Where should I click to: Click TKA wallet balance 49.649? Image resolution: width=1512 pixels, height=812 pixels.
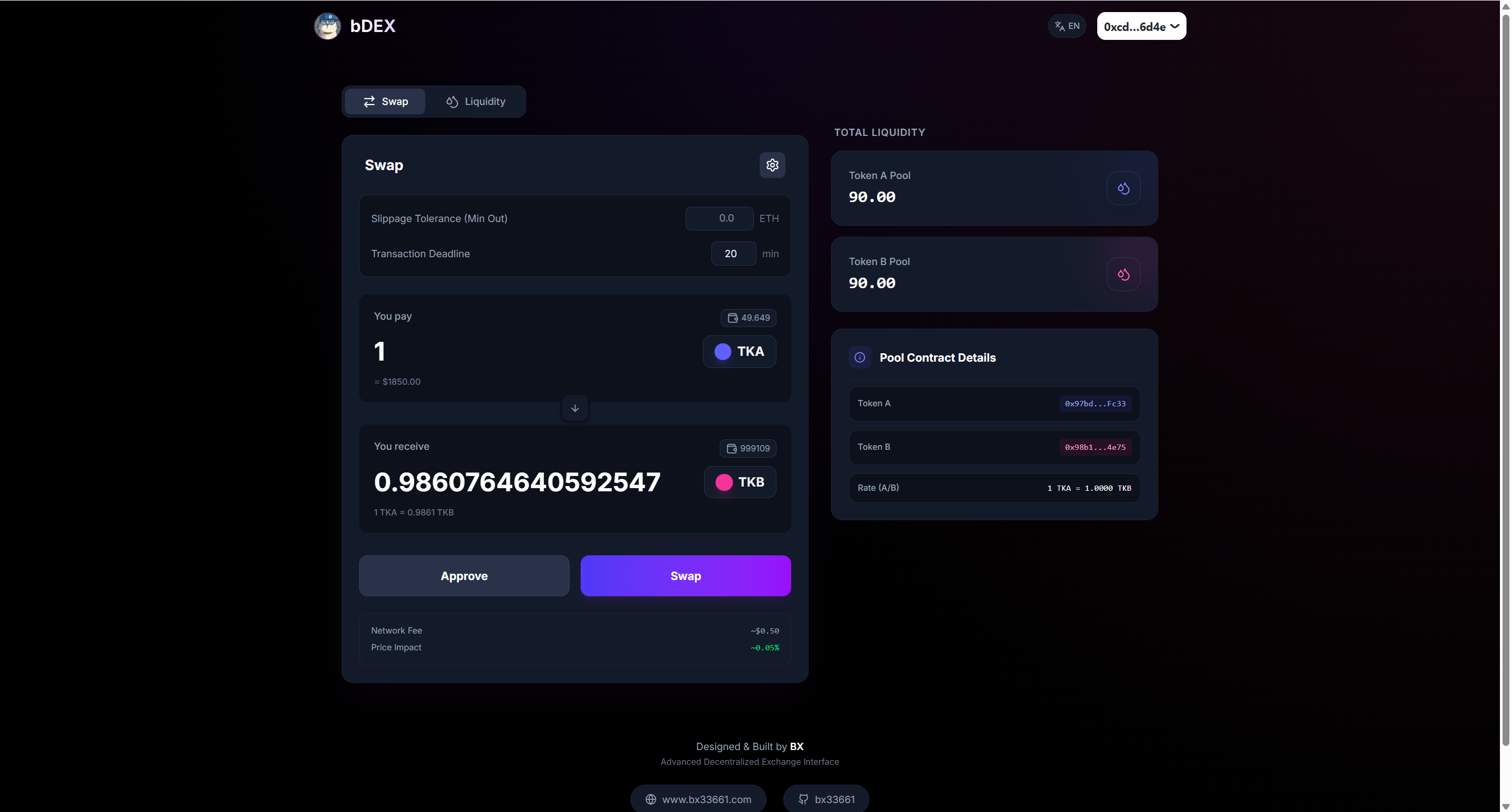point(748,318)
